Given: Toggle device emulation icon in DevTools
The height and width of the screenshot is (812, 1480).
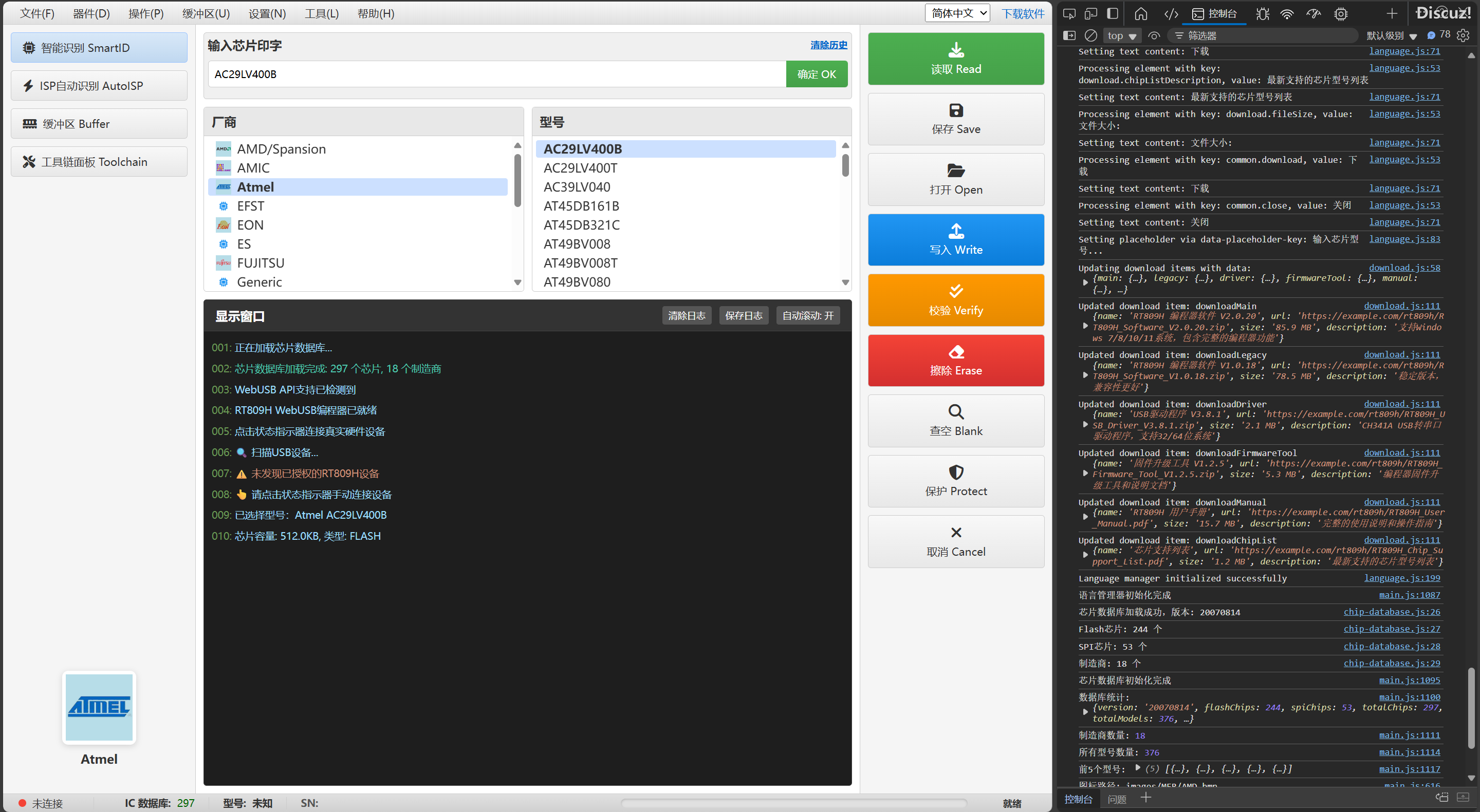Looking at the screenshot, I should (x=1090, y=14).
